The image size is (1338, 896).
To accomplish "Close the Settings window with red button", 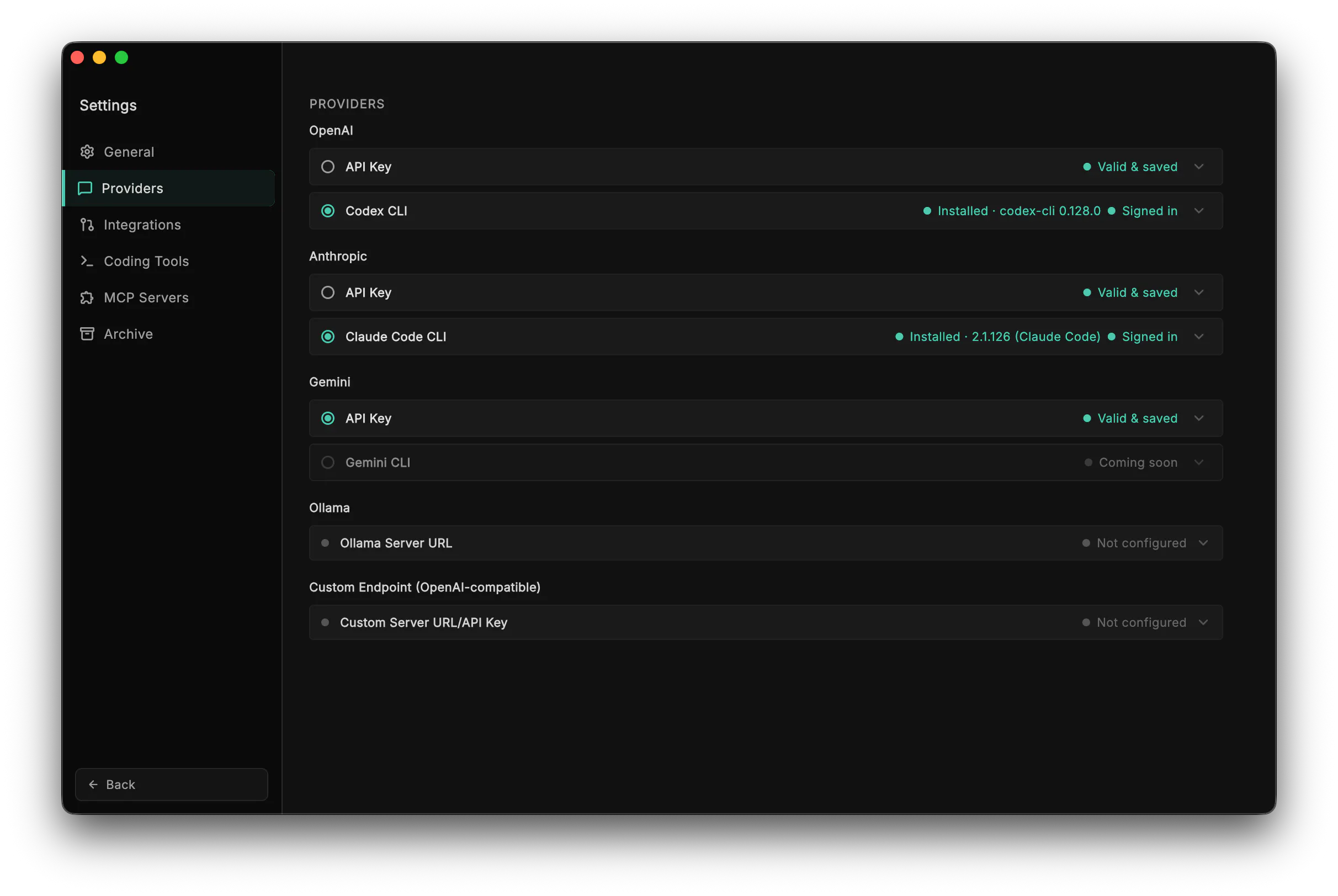I will click(x=77, y=58).
